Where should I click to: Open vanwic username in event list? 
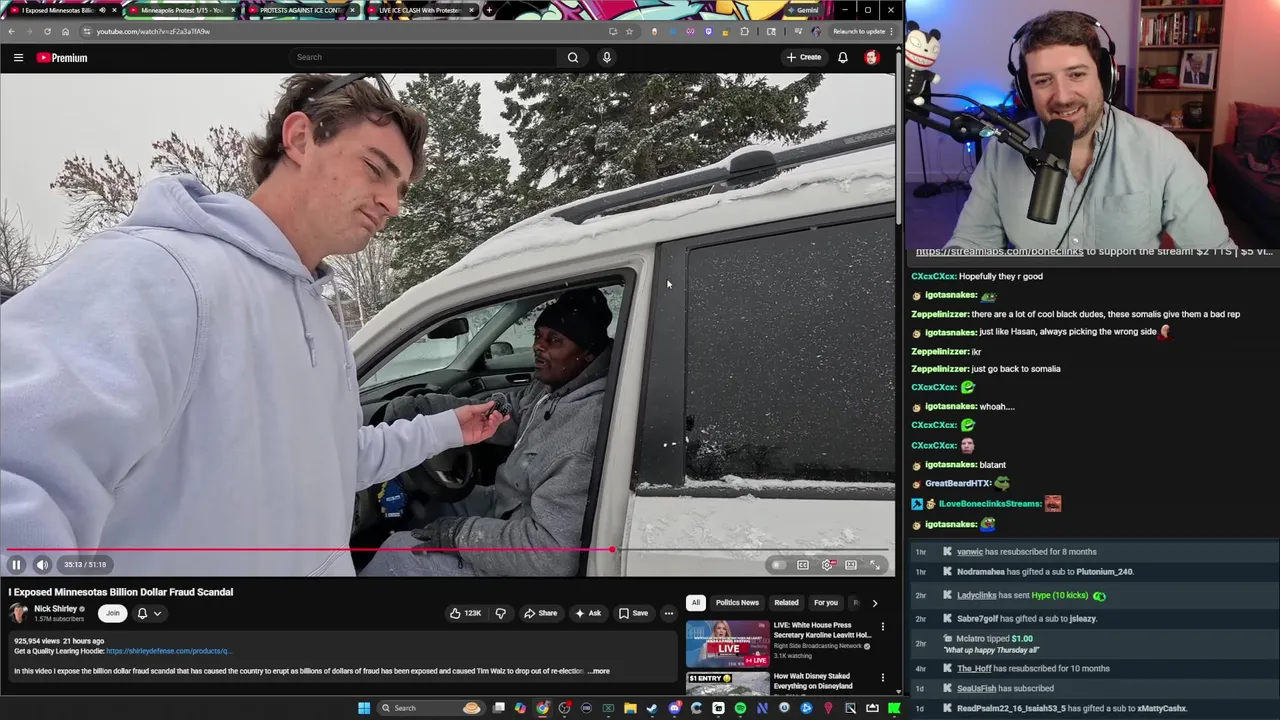[x=970, y=551]
